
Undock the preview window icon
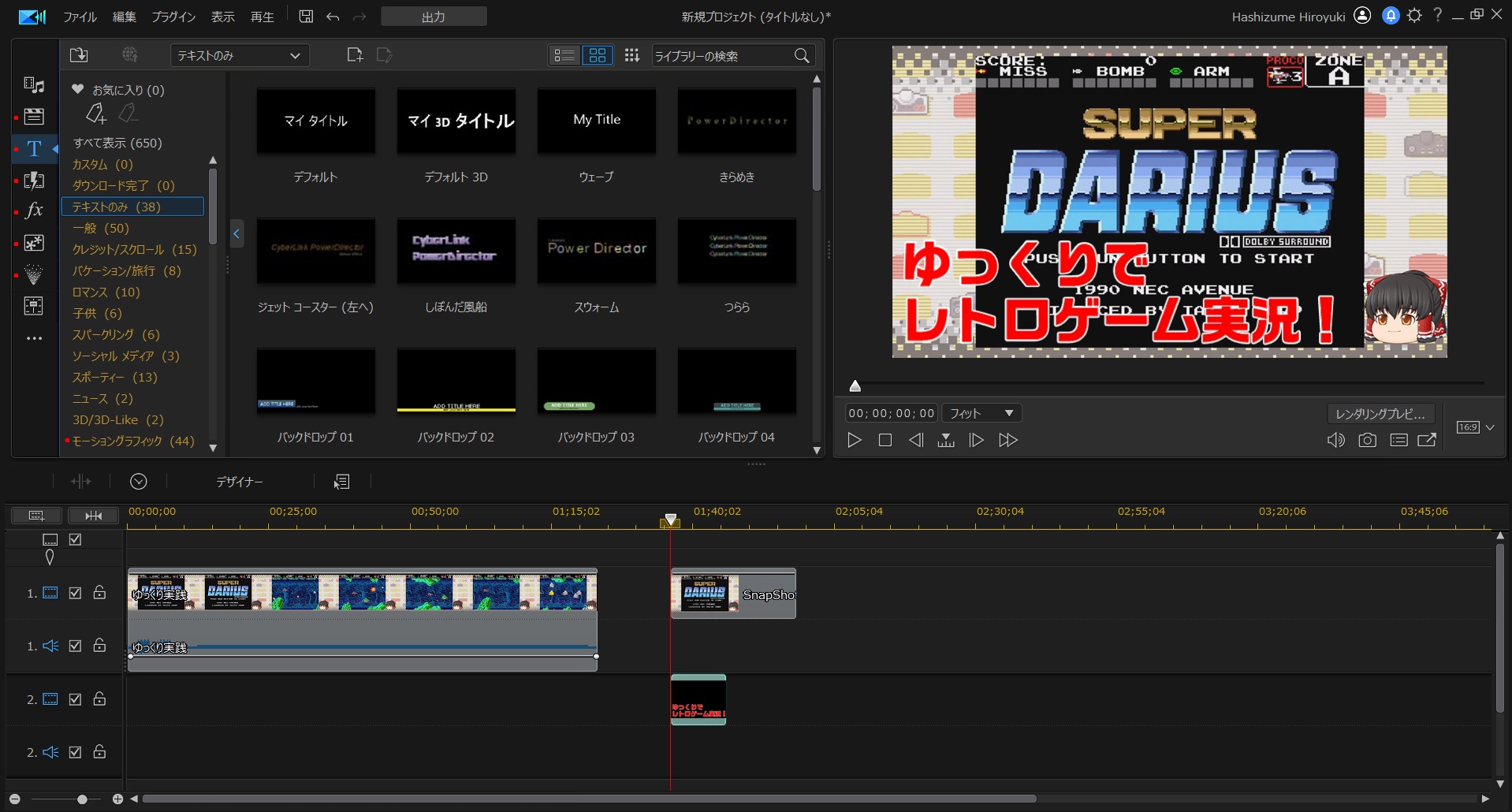1427,440
